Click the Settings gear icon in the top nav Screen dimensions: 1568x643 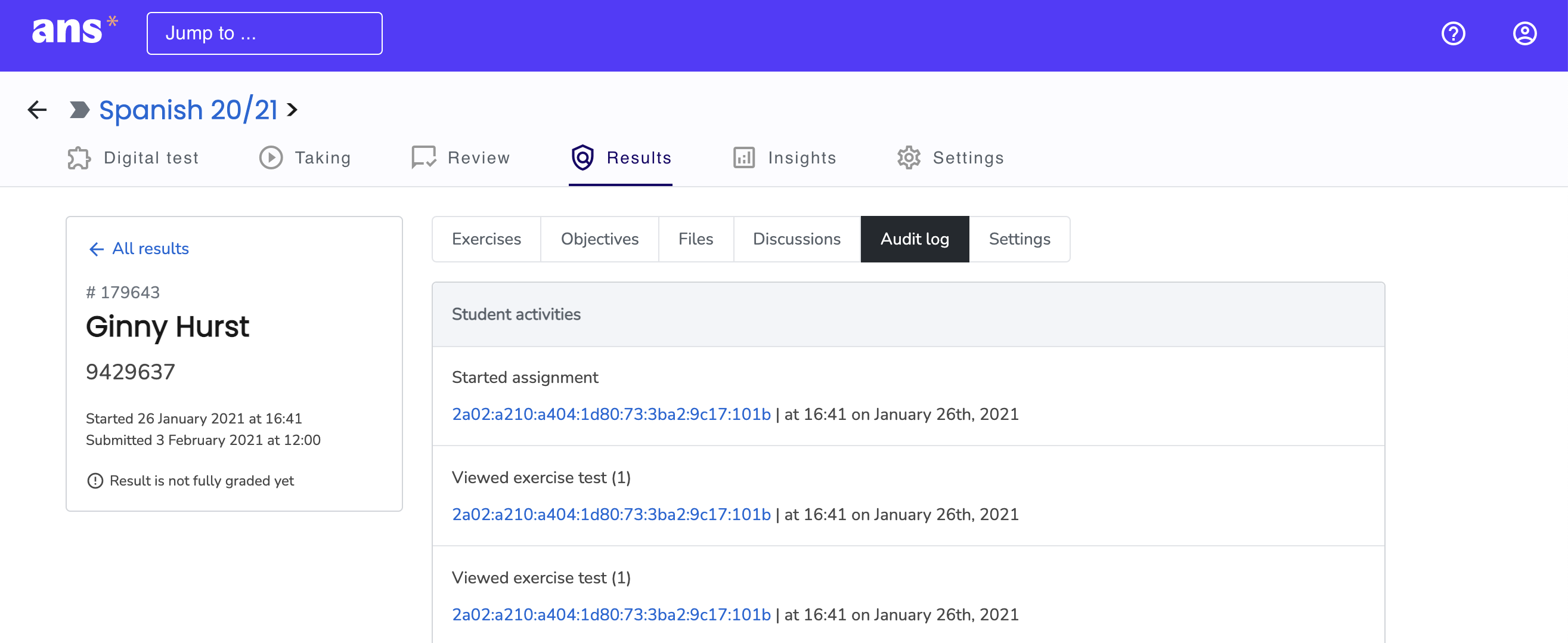[x=909, y=157]
